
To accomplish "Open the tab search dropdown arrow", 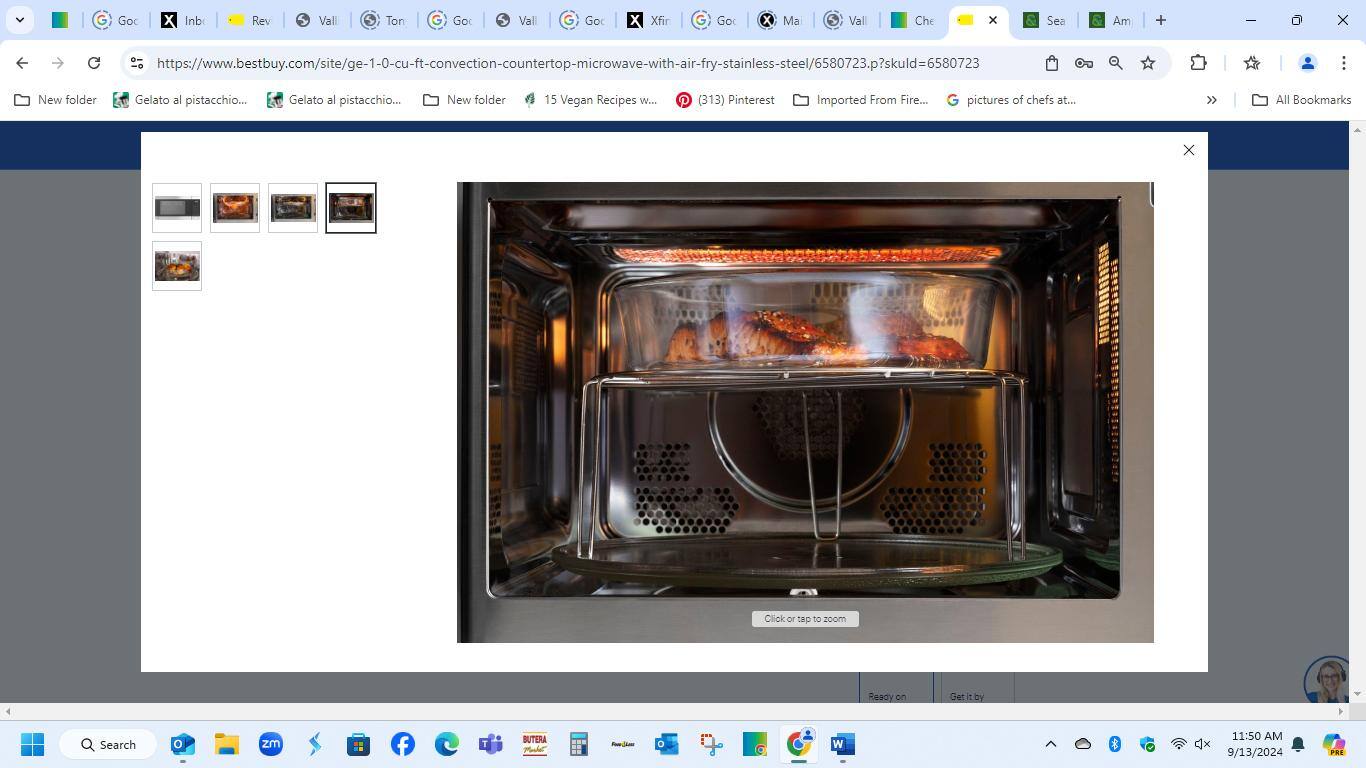I will pyautogui.click(x=19, y=20).
